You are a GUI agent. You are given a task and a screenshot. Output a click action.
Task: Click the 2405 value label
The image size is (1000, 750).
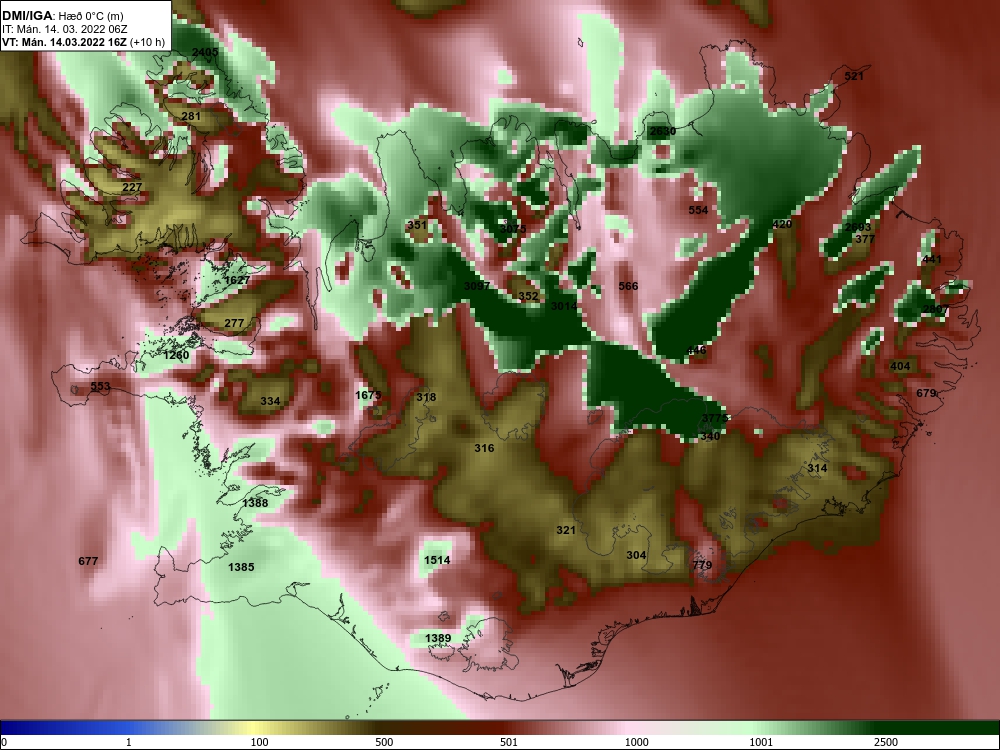pos(205,52)
